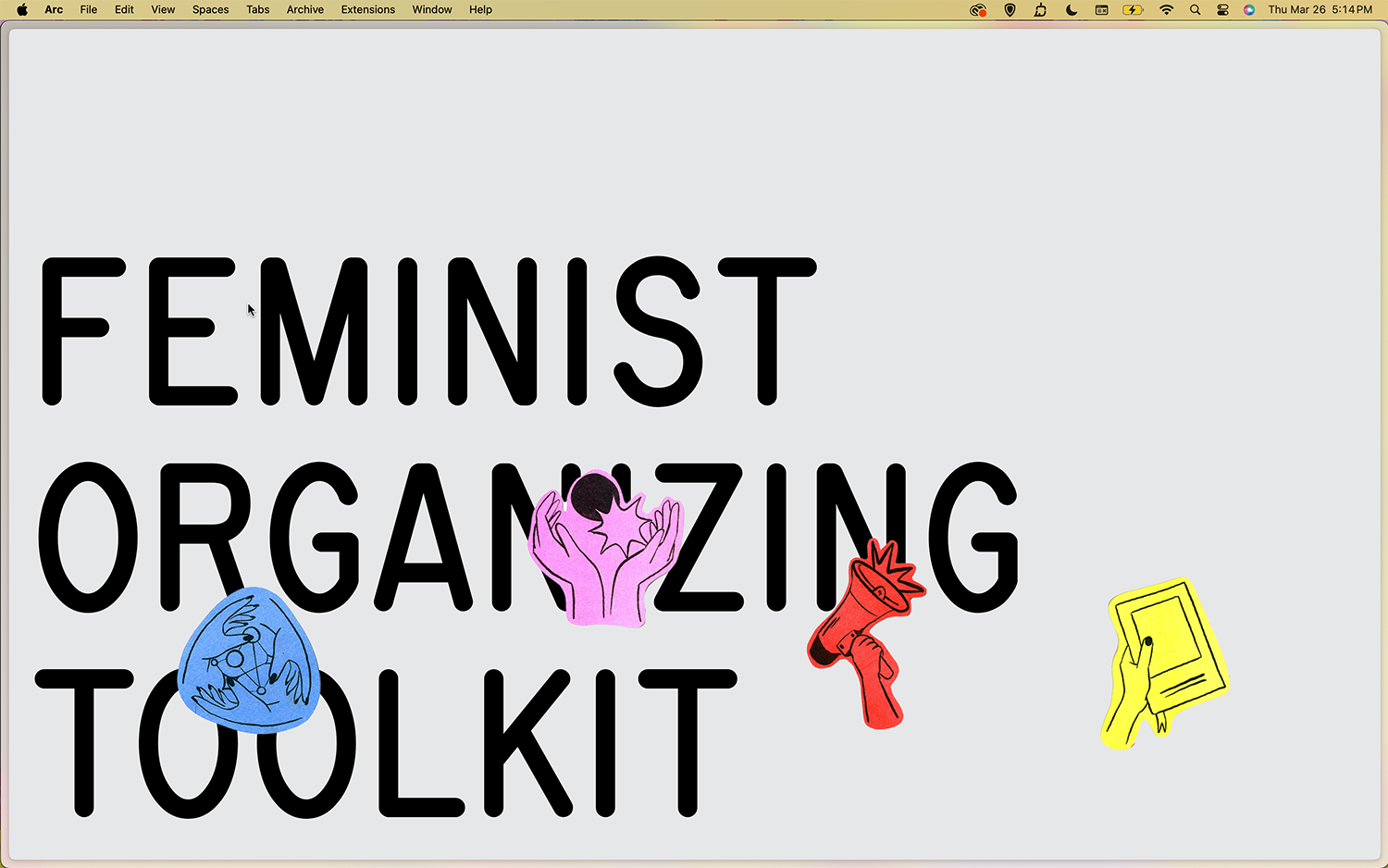Screen dimensions: 1388x868
Task: Open the Archive menu
Action: 304,10
